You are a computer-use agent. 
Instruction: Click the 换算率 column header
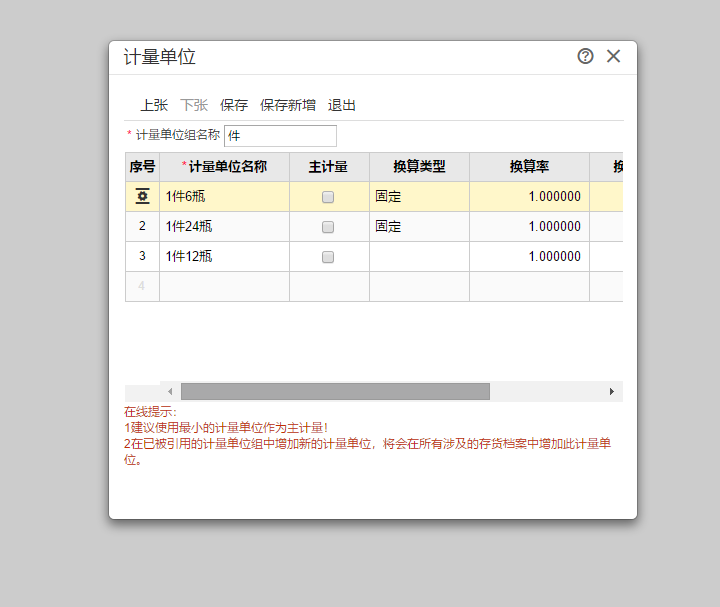[529, 167]
